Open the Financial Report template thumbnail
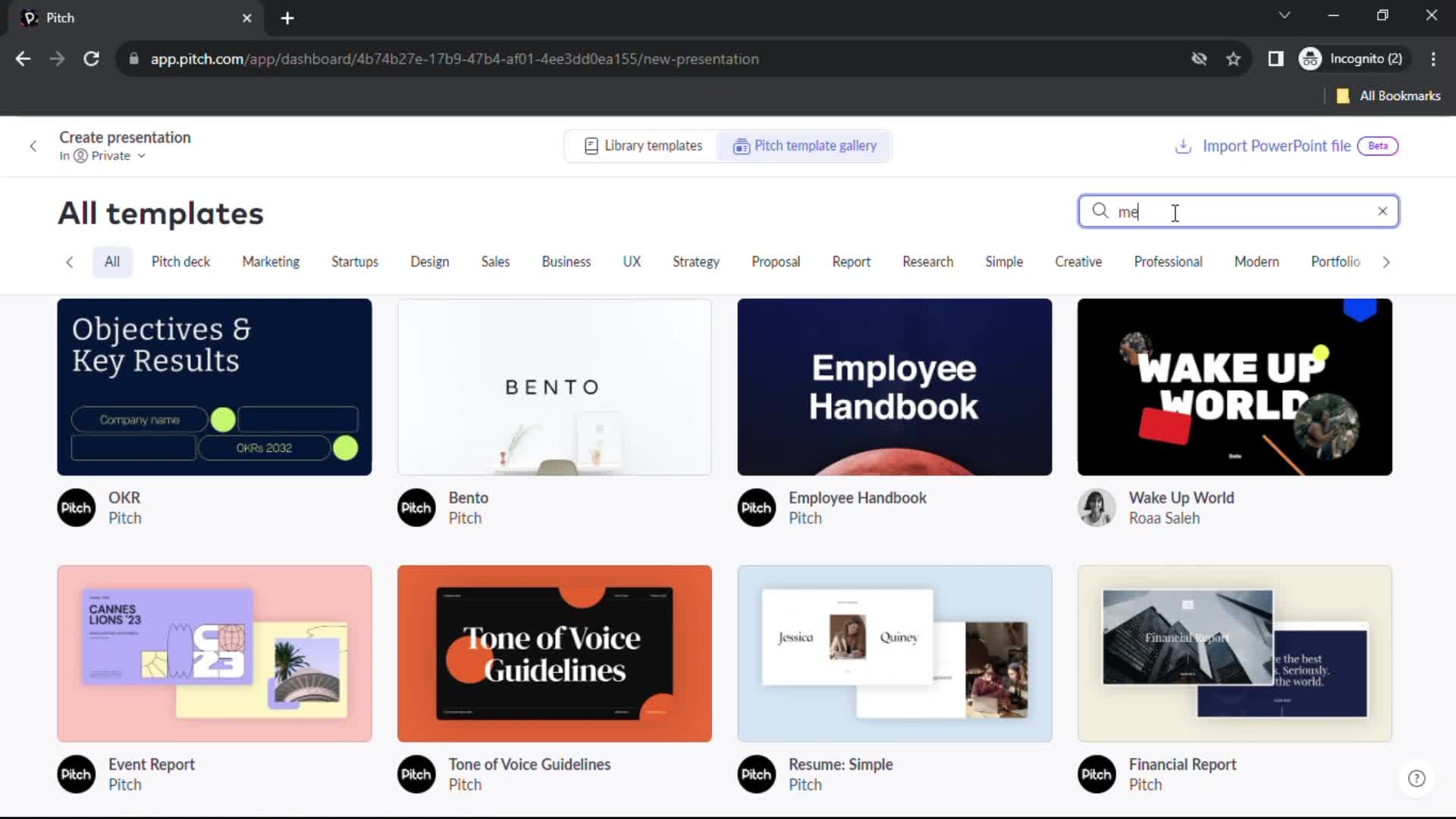Viewport: 1456px width, 819px height. click(x=1235, y=654)
